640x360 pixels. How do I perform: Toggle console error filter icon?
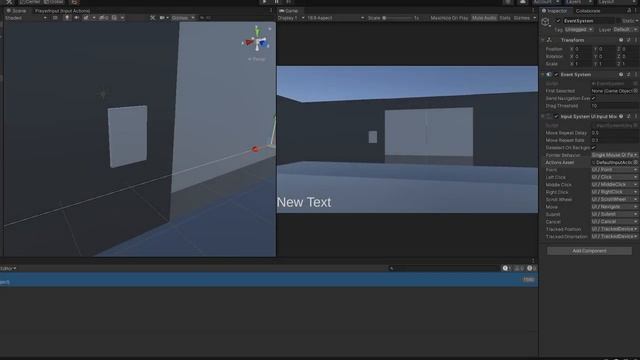(531, 268)
